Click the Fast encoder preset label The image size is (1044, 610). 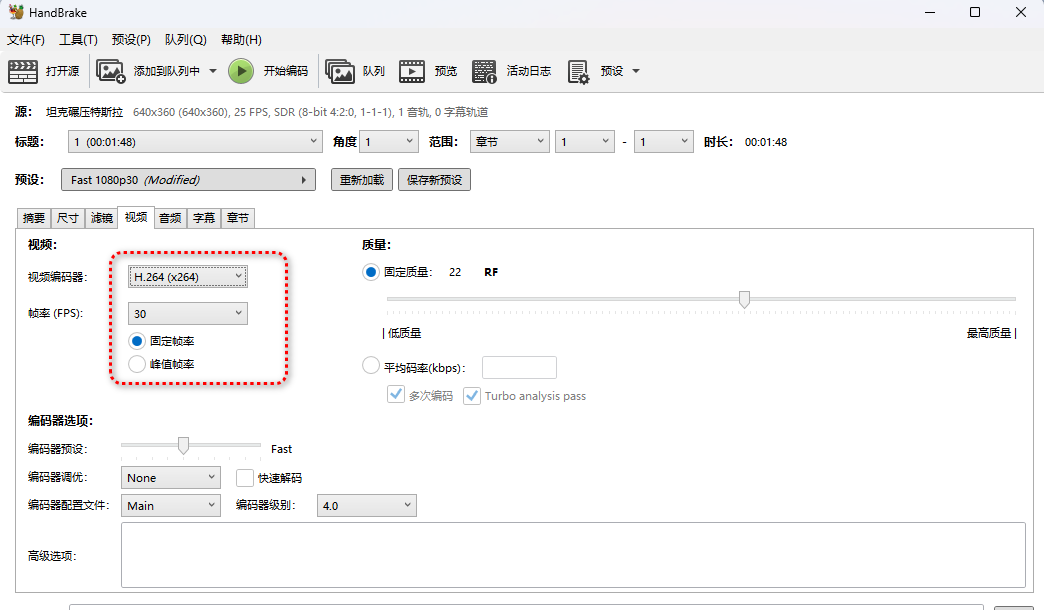(x=282, y=449)
